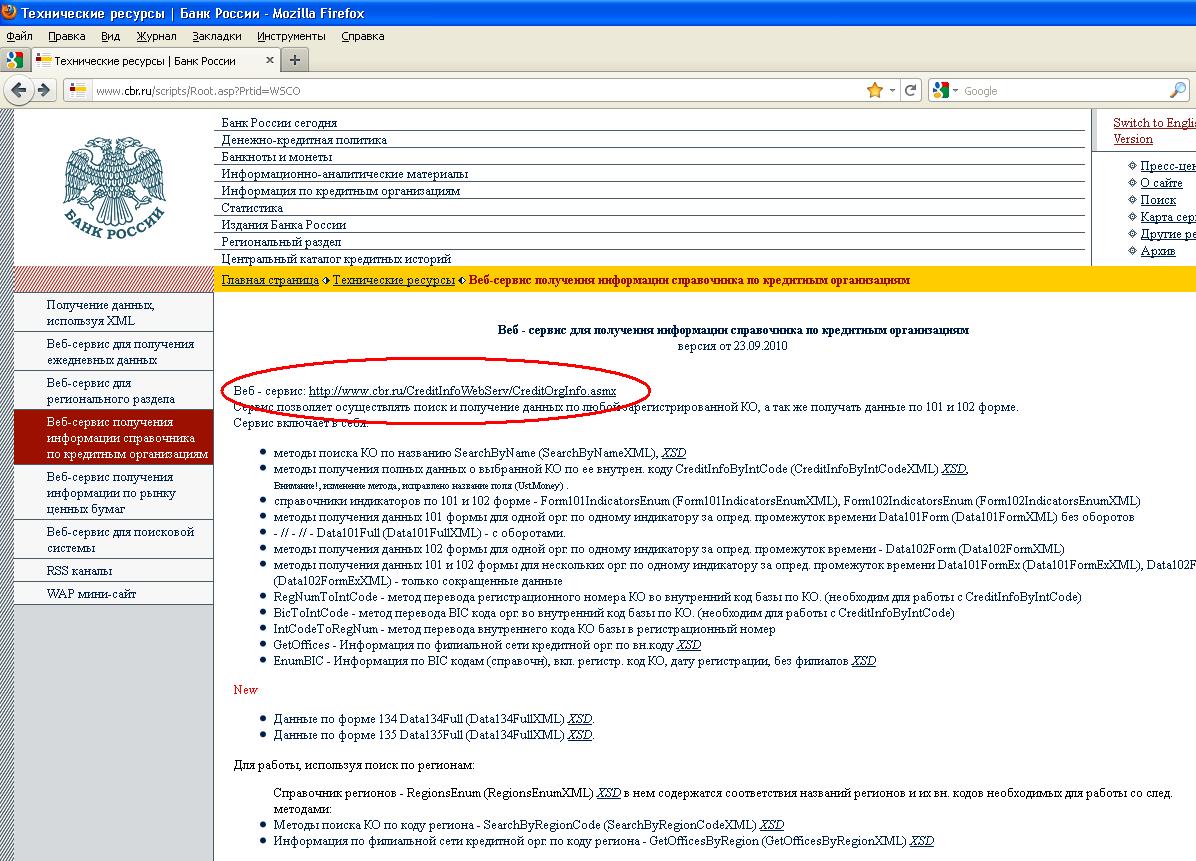The image size is (1196, 861).
Task: Open XSD link for Data135Full form 135
Action: [580, 734]
